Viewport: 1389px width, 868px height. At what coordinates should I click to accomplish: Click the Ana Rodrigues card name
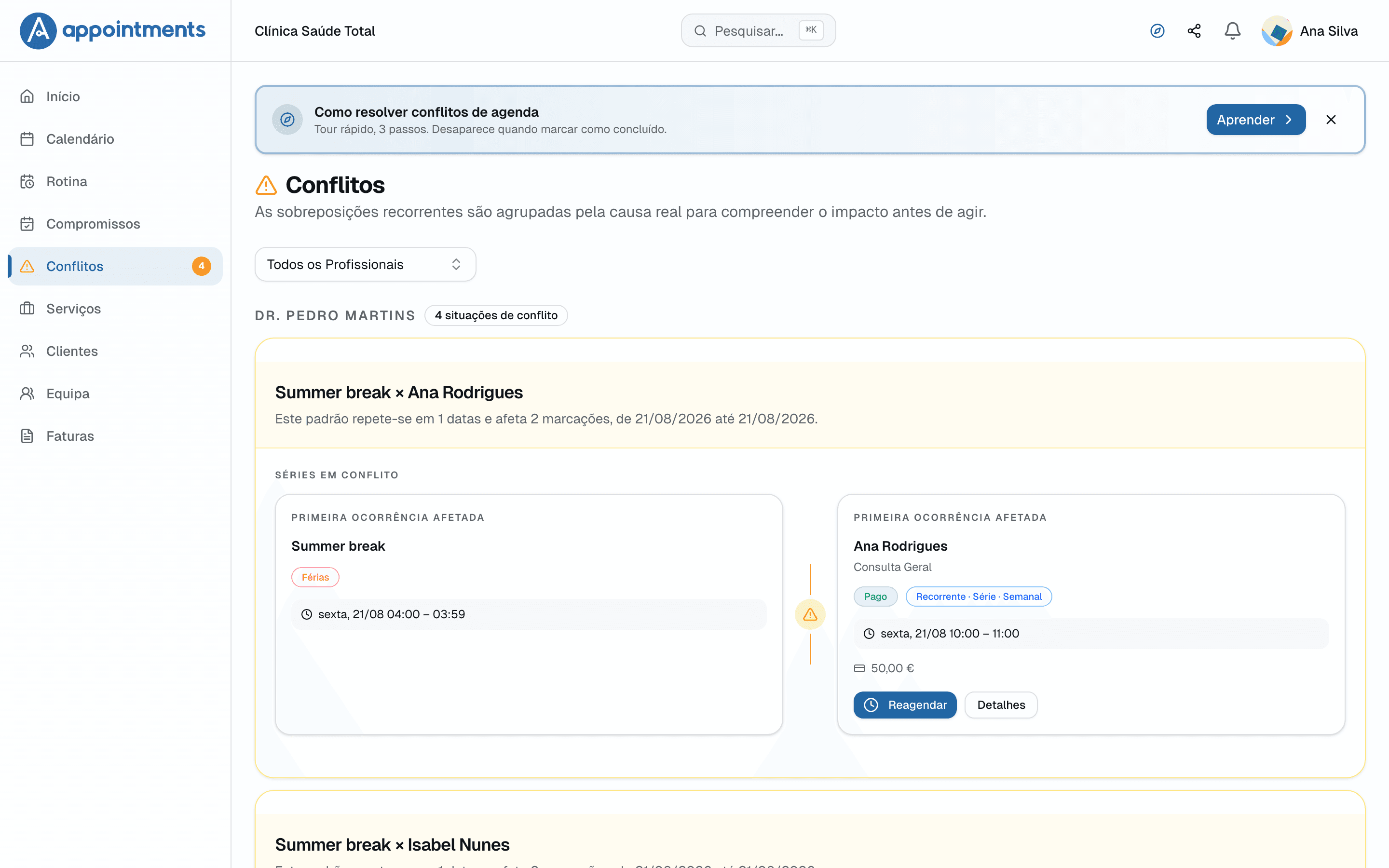point(900,546)
